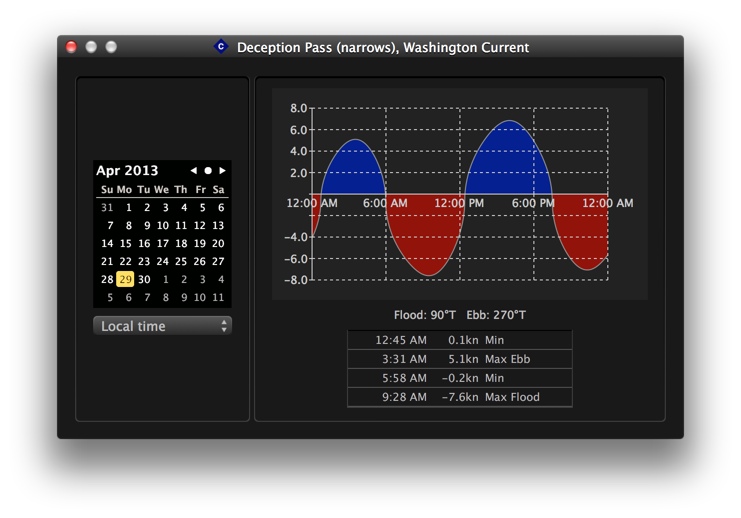Click the '6:00 PM' chart axis label
This screenshot has width=741, height=518.
coord(533,203)
